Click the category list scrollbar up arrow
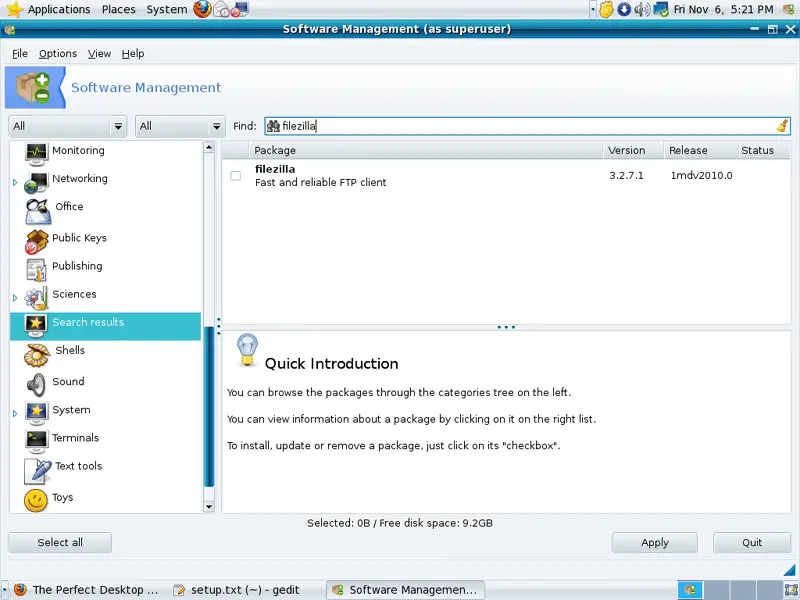800x600 pixels. 209,147
